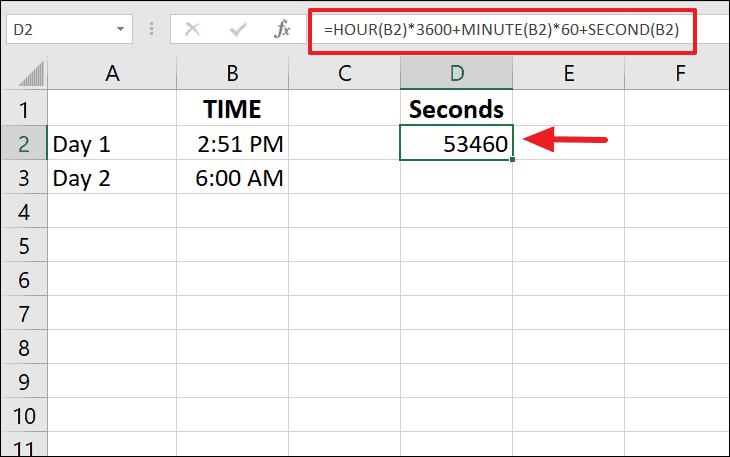The image size is (730, 457).
Task: Click the Name Box showing D2
Action: (x=69, y=29)
